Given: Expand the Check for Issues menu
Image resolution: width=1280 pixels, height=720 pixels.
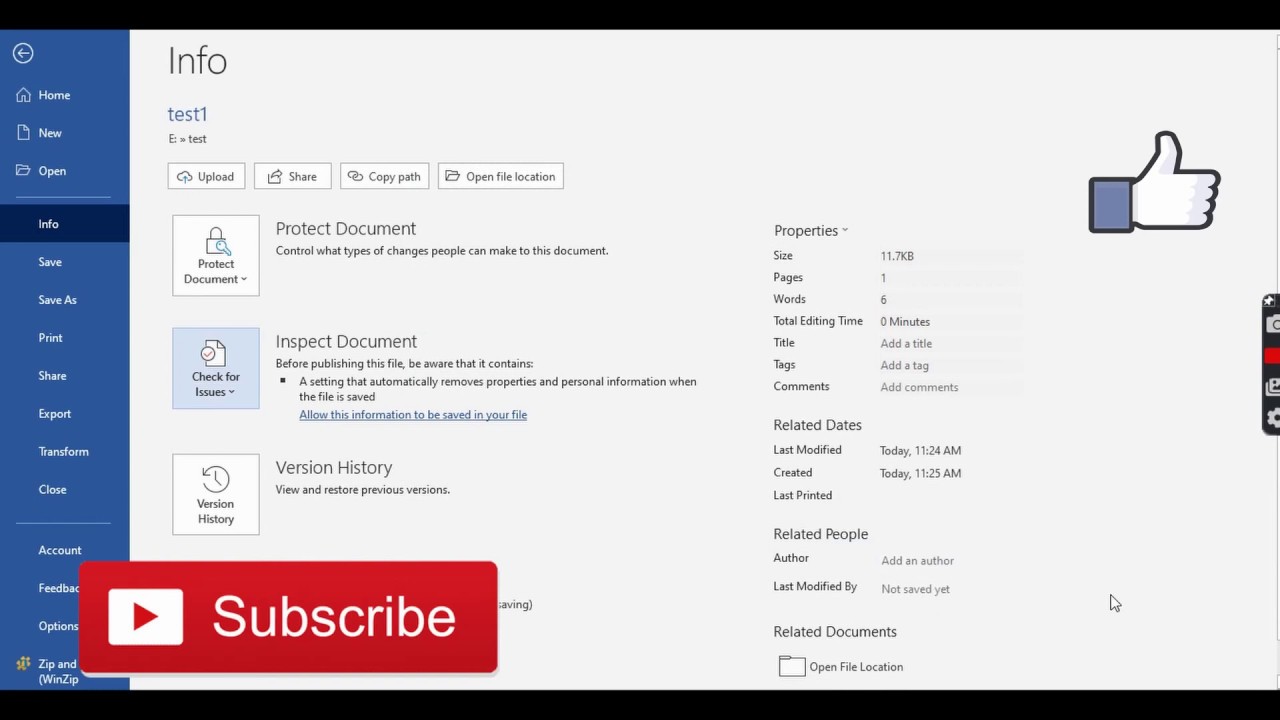Looking at the screenshot, I should pos(216,368).
